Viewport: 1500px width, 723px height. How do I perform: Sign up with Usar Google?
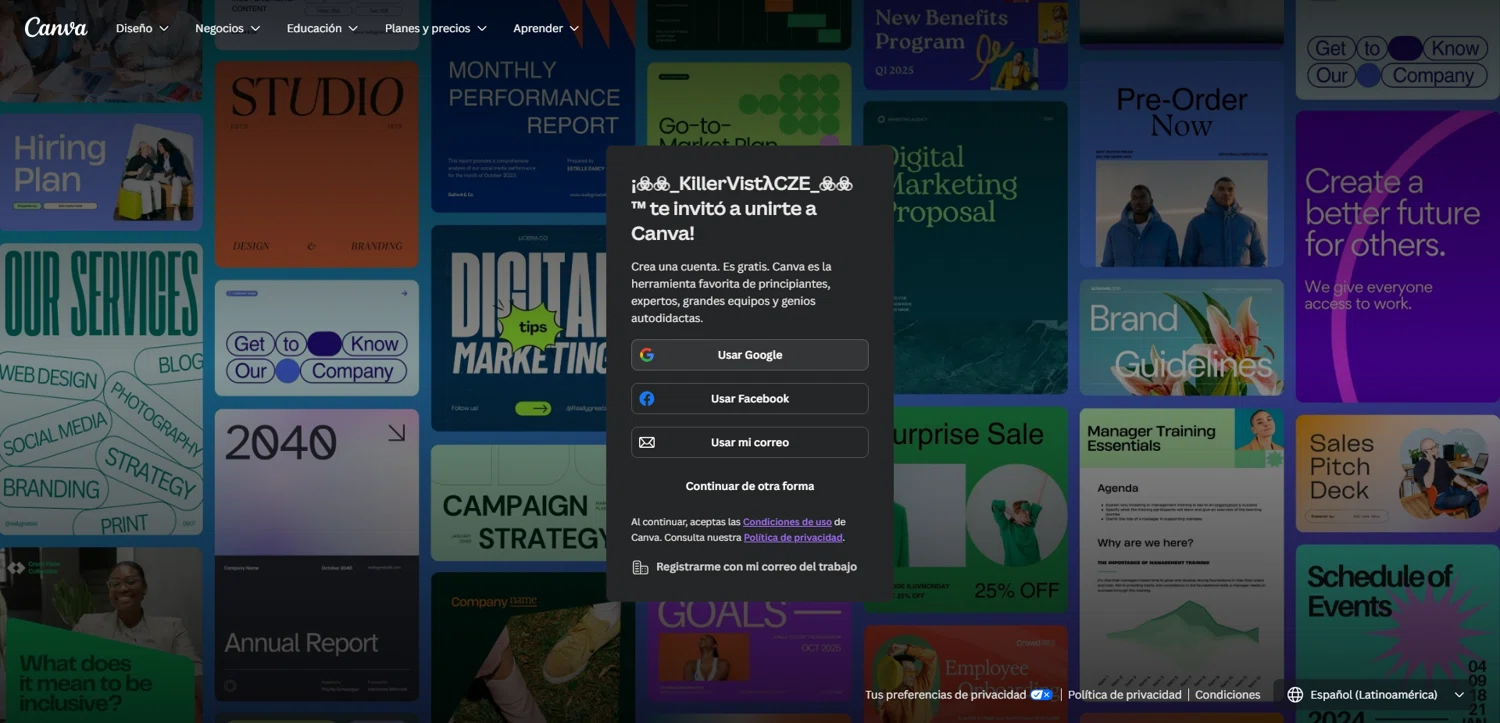[750, 355]
